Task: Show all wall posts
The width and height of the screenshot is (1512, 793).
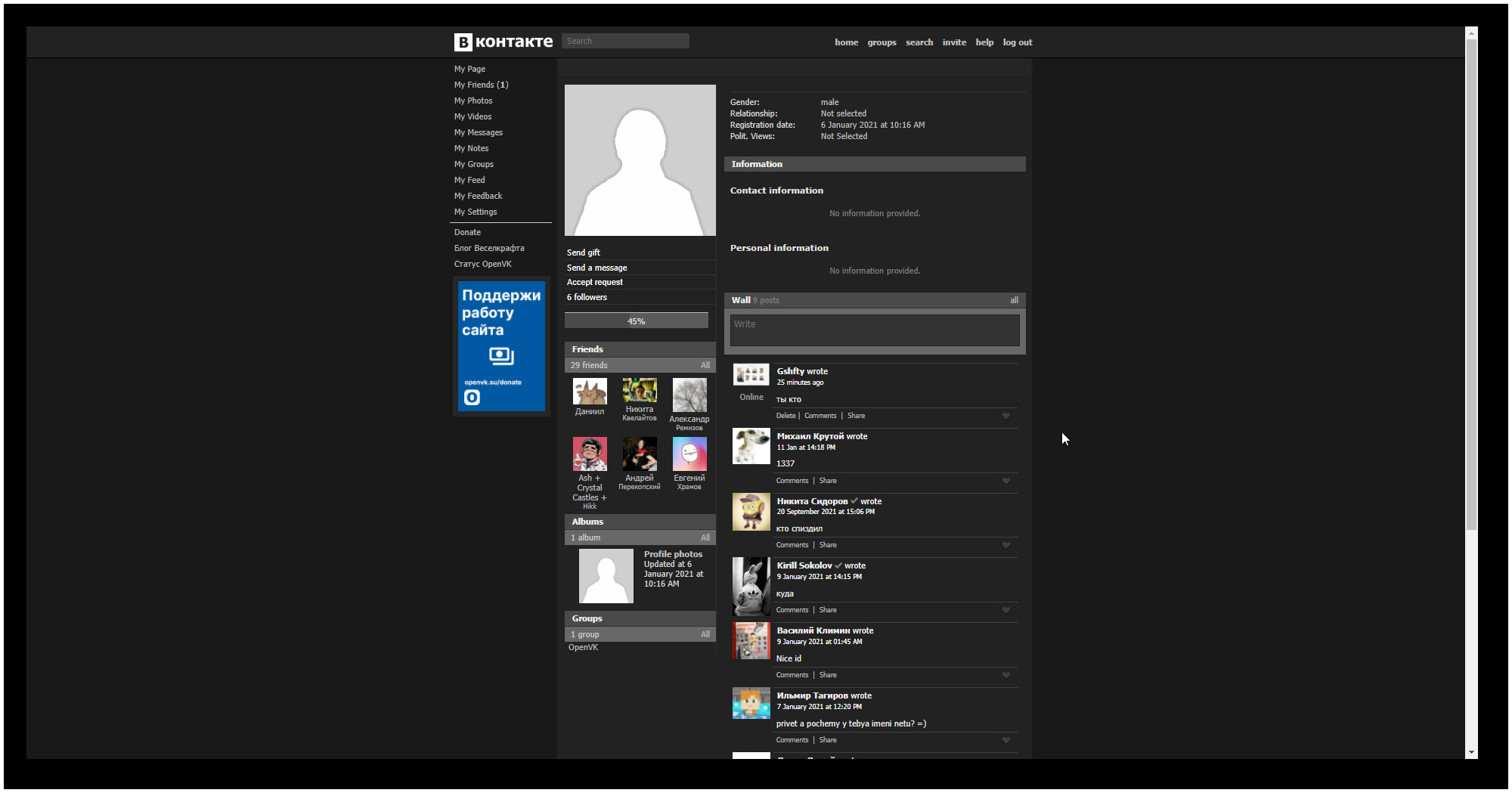Action: [x=1014, y=300]
